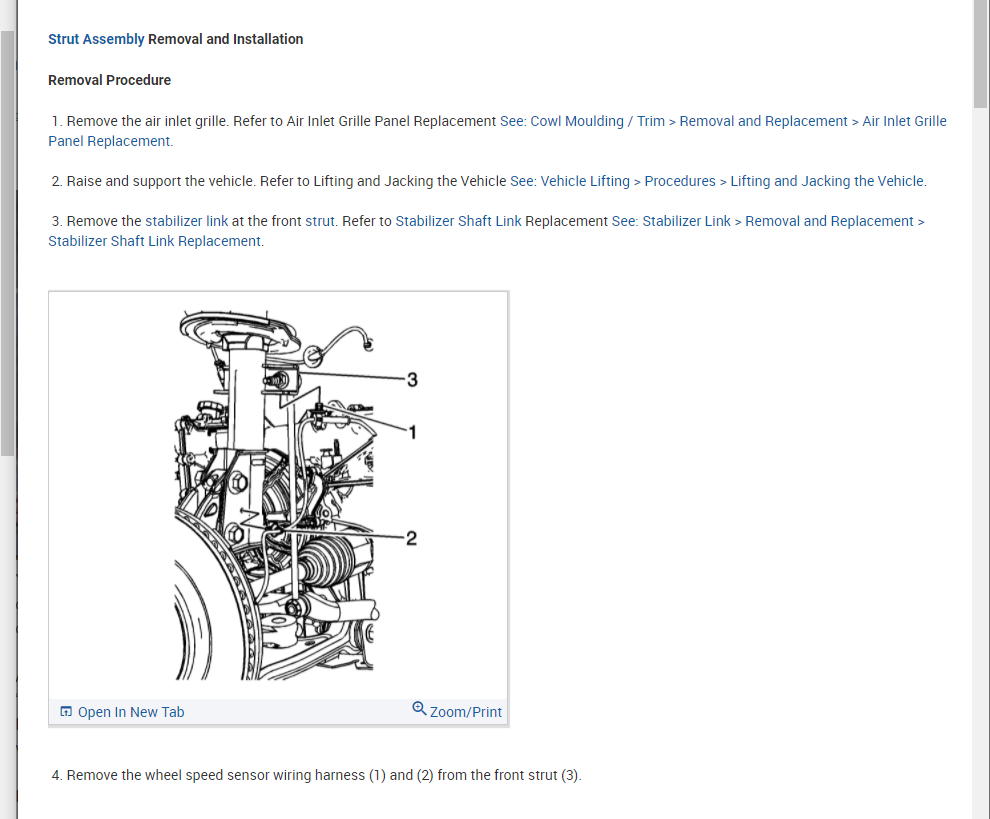Click the 'strut' term link in step 3

[319, 221]
